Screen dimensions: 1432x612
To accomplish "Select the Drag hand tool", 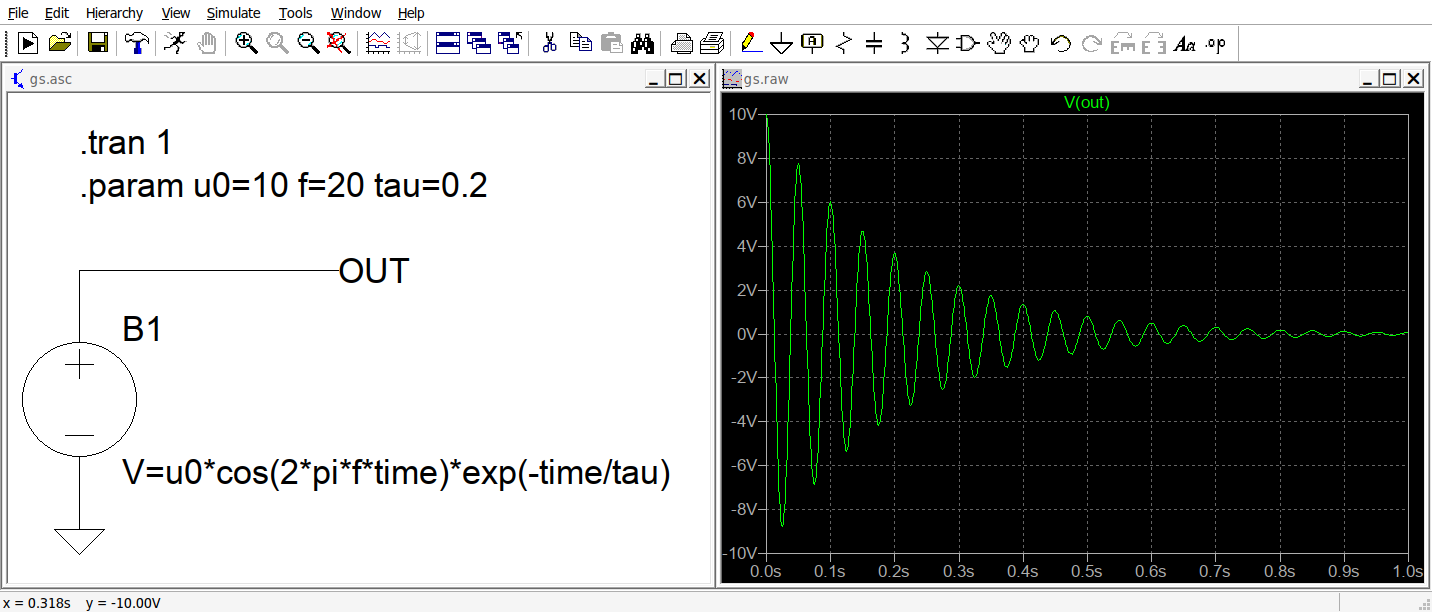I will (x=1030, y=42).
